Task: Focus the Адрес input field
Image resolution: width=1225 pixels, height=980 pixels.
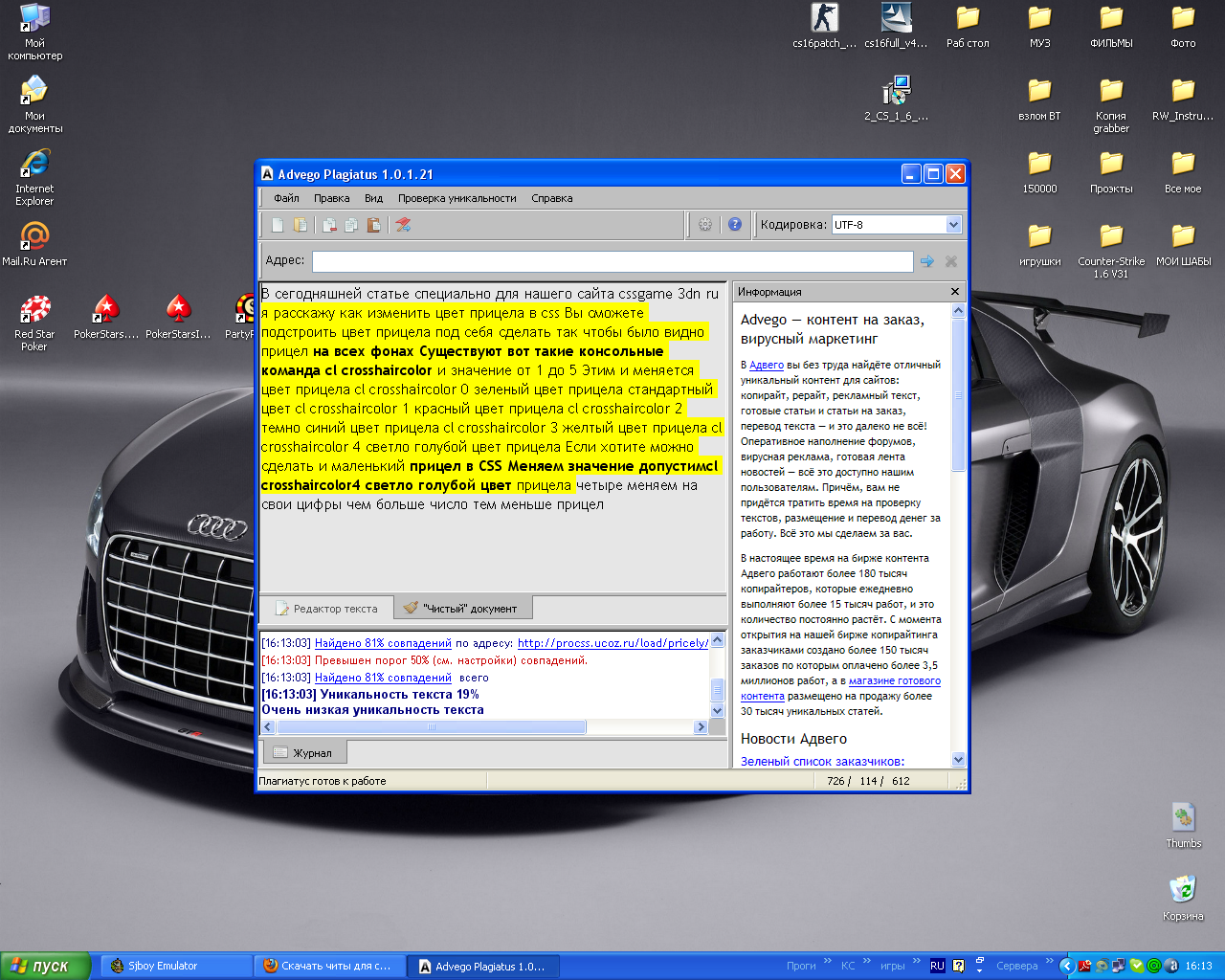Action: 612,260
